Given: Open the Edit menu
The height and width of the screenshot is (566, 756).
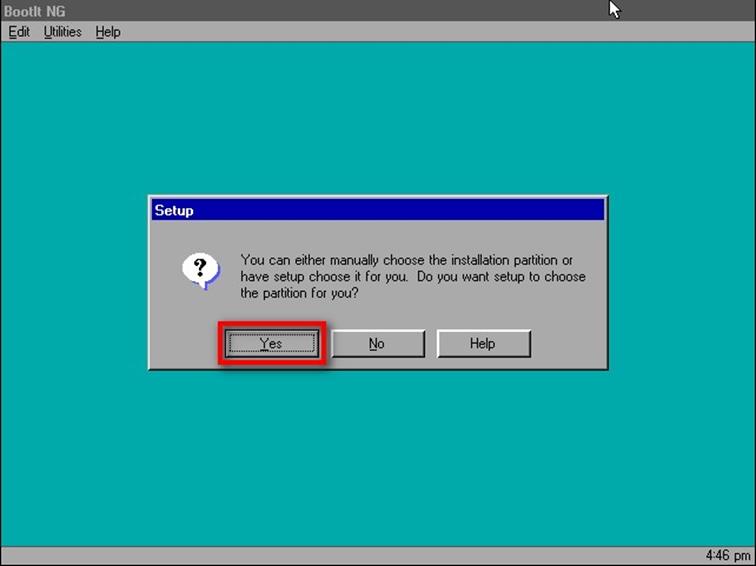Looking at the screenshot, I should click(x=19, y=32).
